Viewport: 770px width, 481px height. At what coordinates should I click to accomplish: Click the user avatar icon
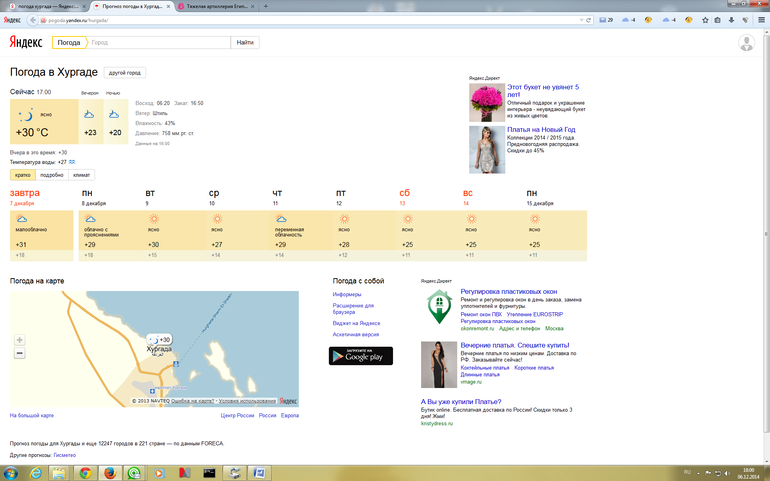coord(746,43)
